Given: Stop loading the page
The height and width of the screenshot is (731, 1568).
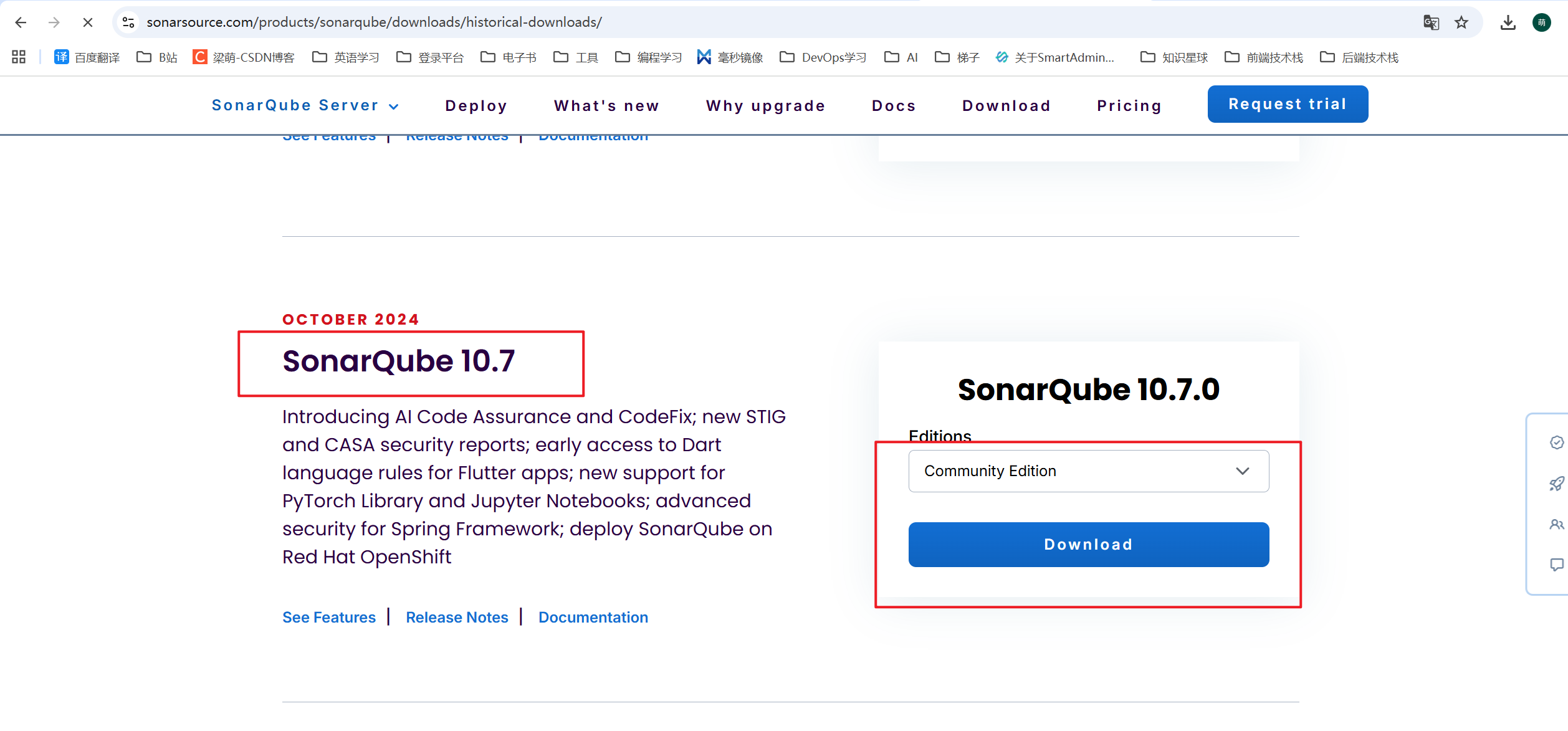Looking at the screenshot, I should (x=88, y=22).
